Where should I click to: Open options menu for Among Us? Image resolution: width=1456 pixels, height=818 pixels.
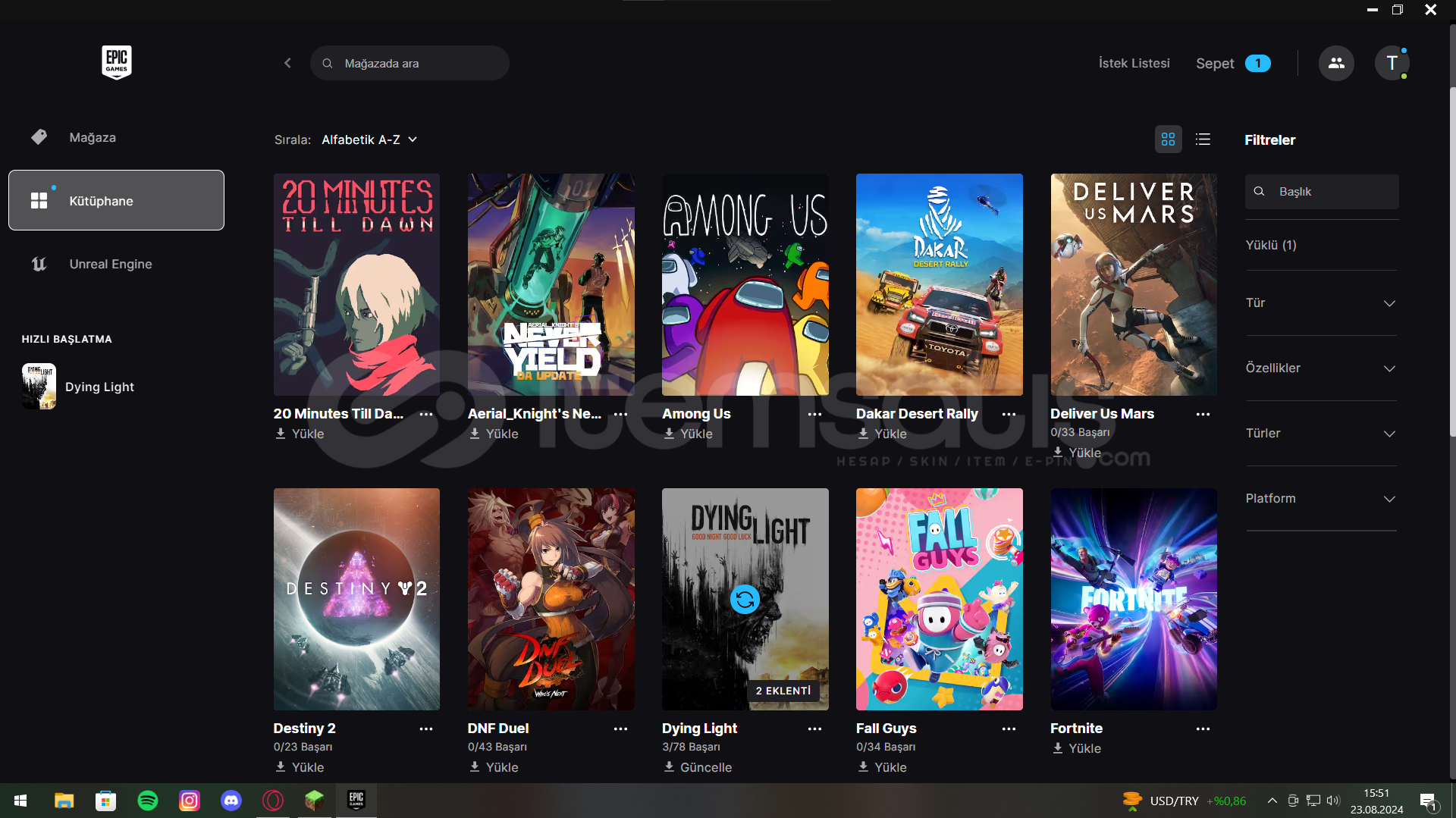click(814, 414)
